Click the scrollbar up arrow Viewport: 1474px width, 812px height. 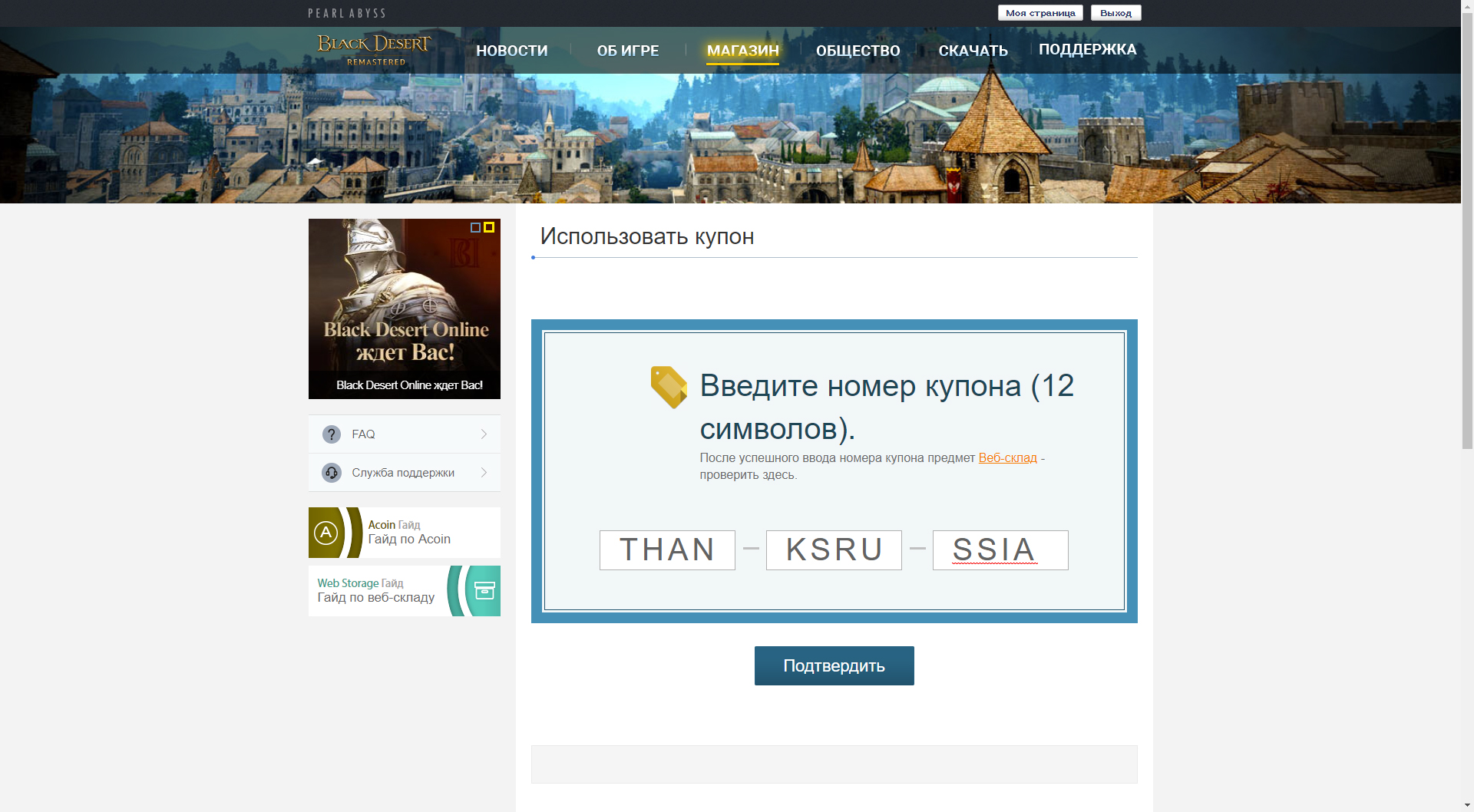coord(1467,6)
